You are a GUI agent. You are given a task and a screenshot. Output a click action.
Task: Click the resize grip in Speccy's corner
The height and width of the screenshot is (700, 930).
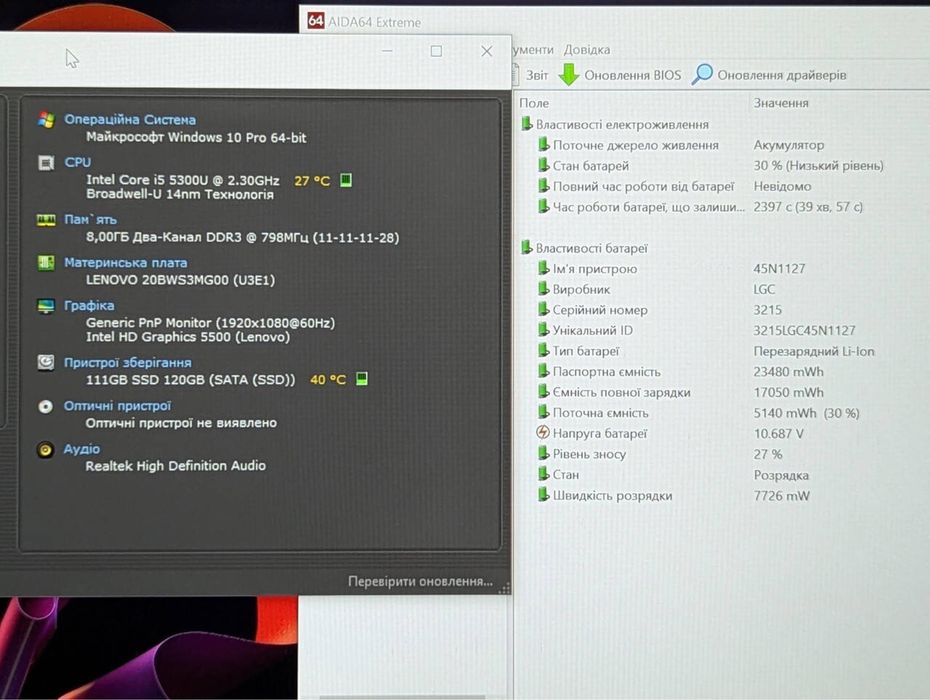504,588
